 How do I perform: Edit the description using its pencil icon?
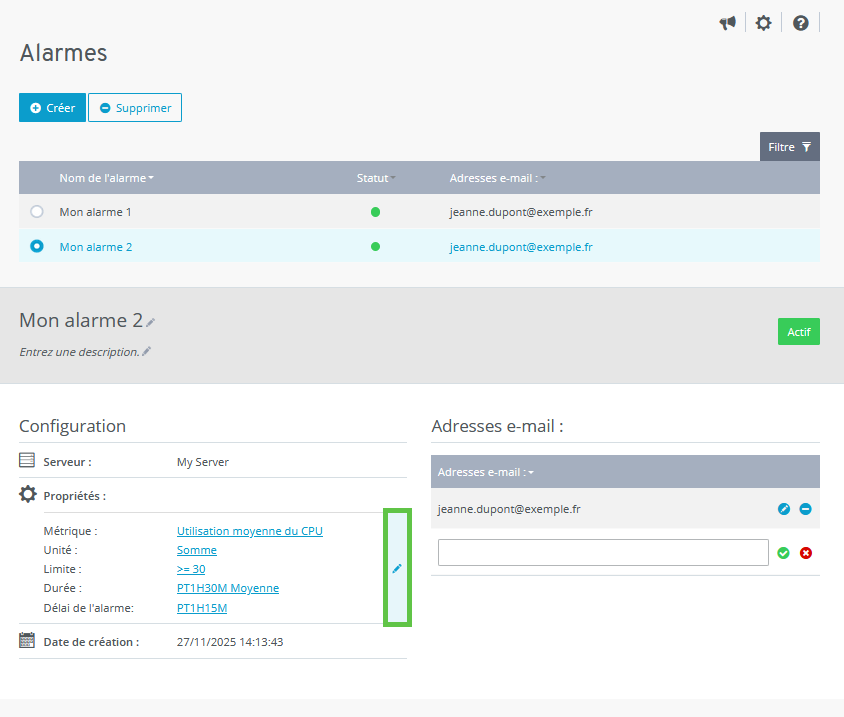(146, 351)
